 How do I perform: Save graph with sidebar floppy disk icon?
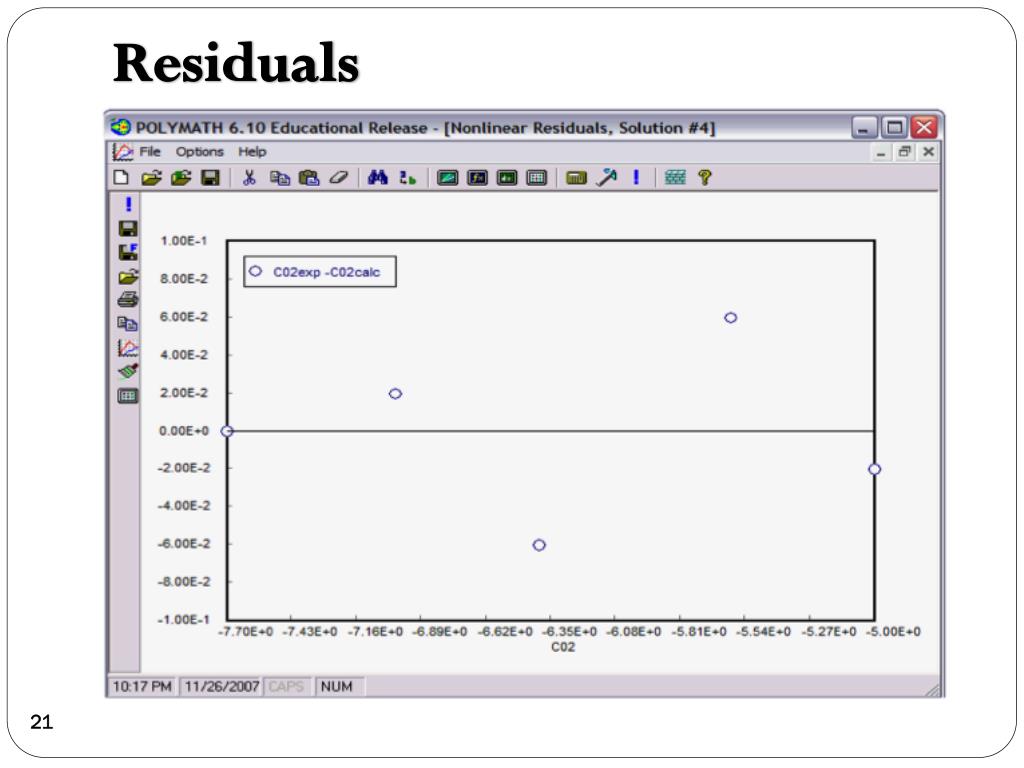[128, 229]
